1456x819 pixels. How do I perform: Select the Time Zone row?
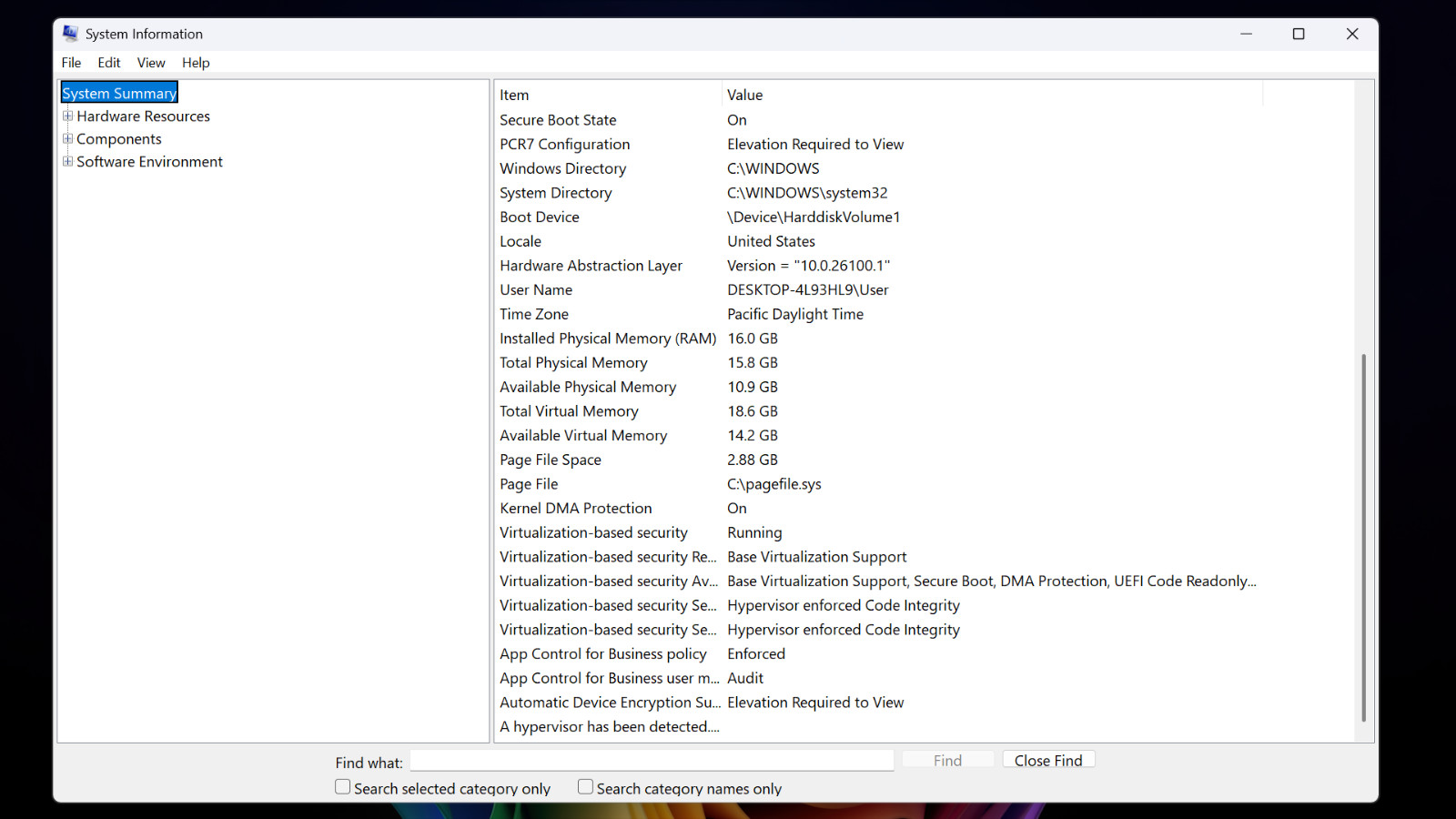[878, 314]
